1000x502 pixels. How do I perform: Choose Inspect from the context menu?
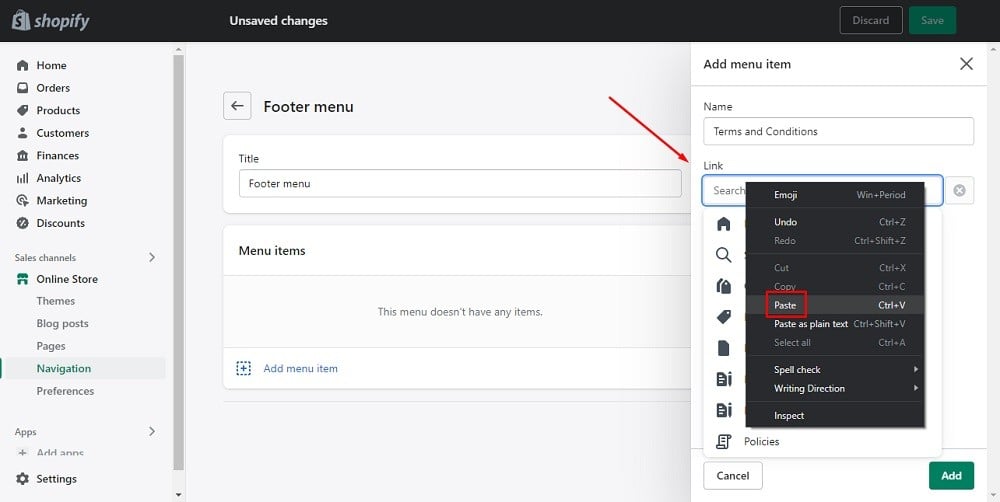(835, 416)
